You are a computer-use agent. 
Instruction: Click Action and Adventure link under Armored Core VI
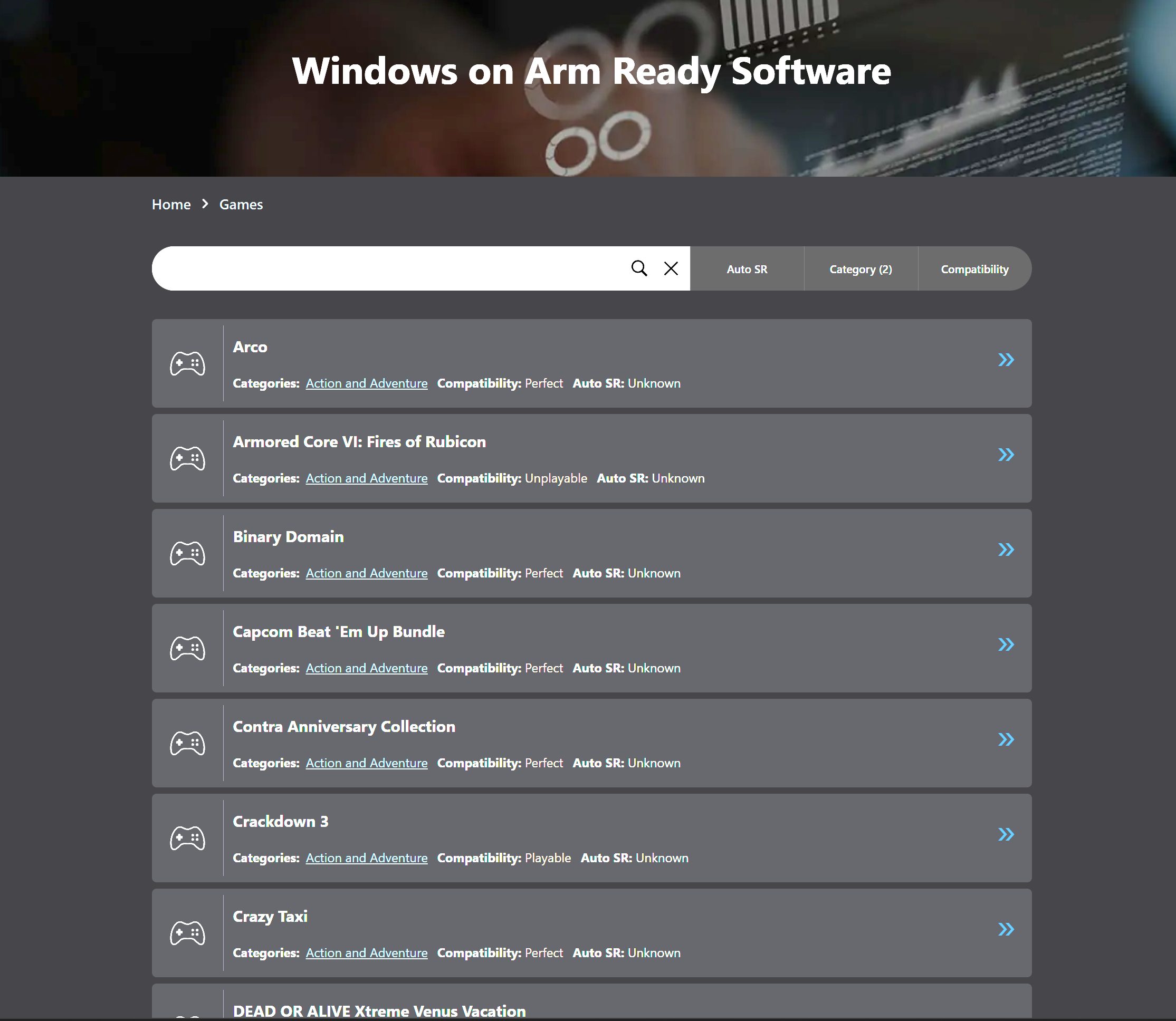pyautogui.click(x=367, y=479)
